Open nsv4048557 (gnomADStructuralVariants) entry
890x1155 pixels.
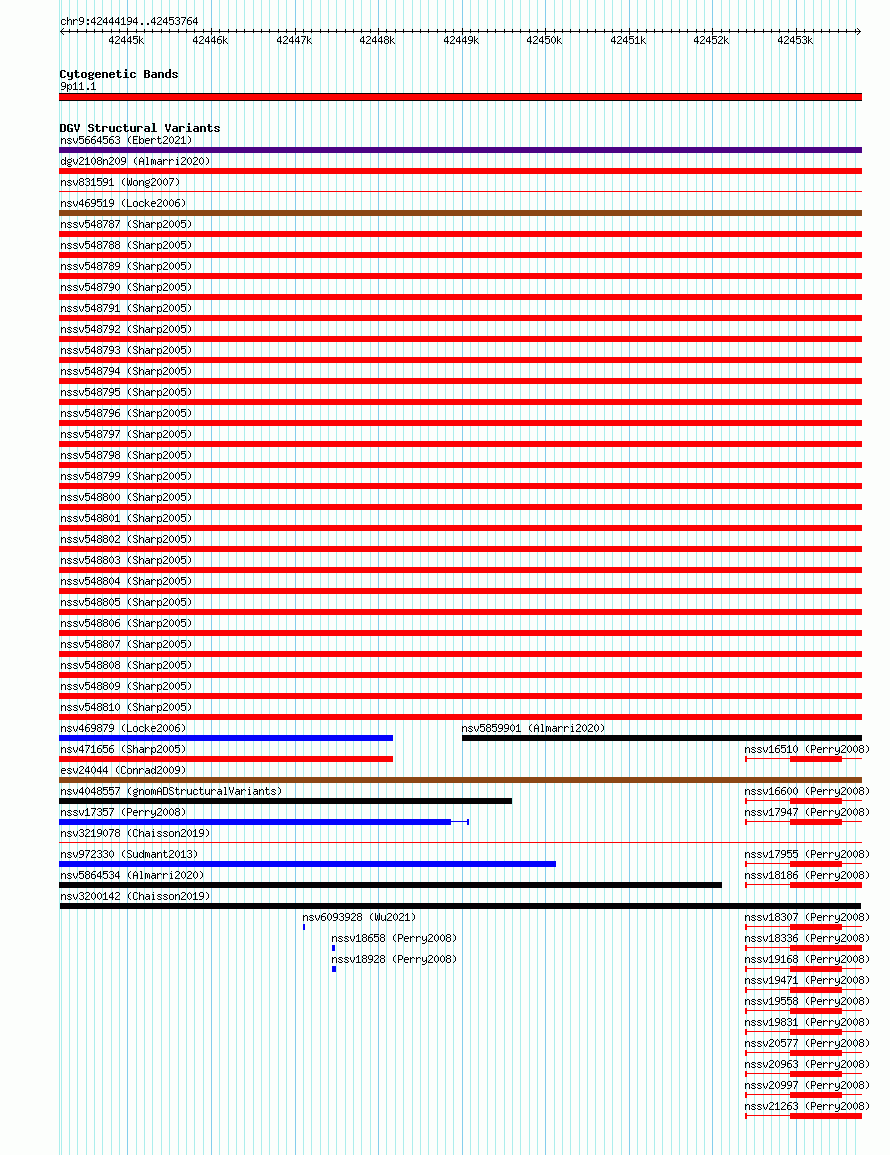click(171, 790)
